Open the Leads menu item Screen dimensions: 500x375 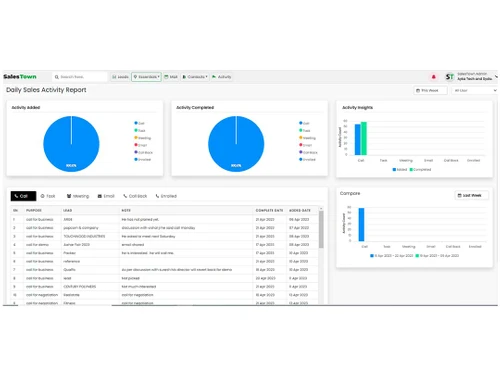(x=120, y=77)
